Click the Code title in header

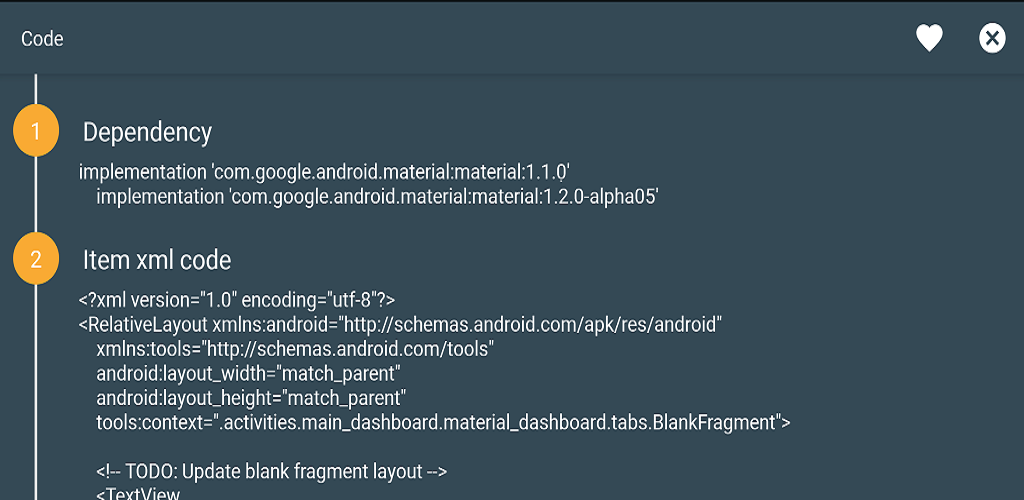[x=42, y=39]
